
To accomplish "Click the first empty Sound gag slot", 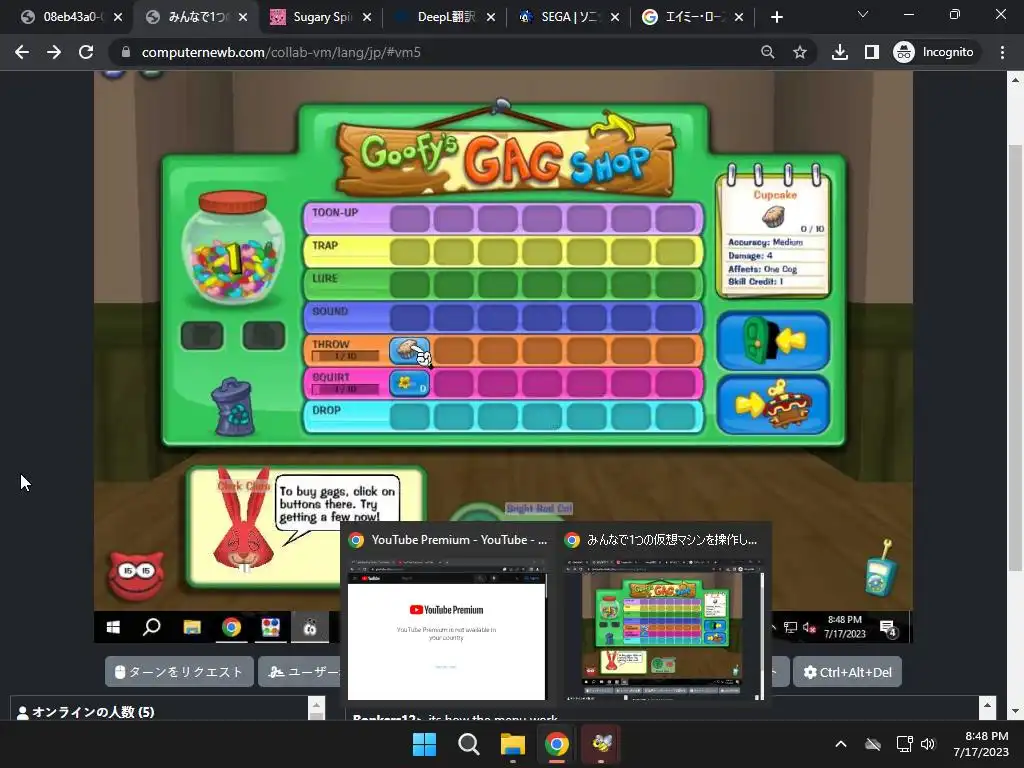I will (409, 317).
